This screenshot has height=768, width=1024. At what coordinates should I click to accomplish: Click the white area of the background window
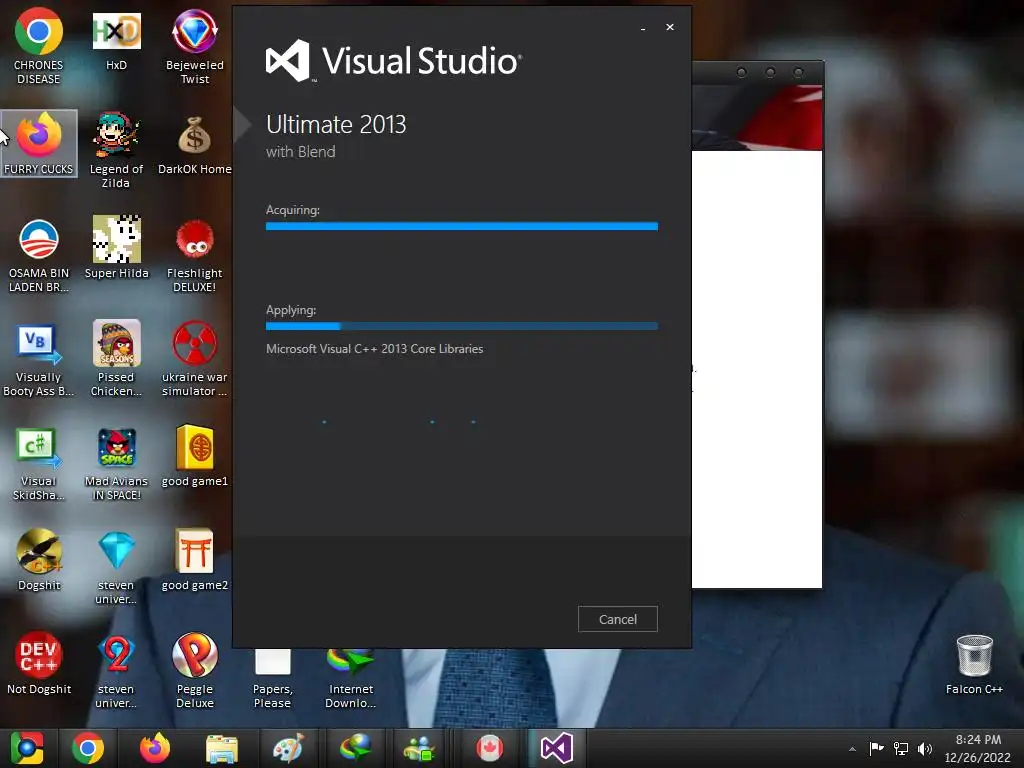tap(757, 369)
